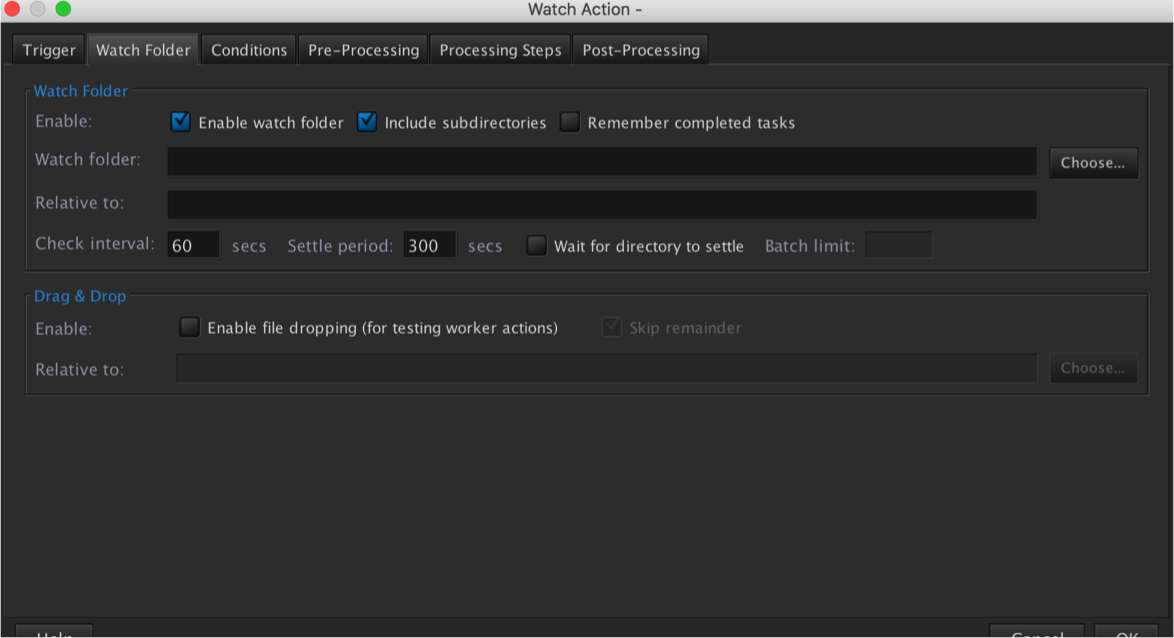Open the Processing Steps tab
This screenshot has height=638, width=1174.
[x=500, y=50]
